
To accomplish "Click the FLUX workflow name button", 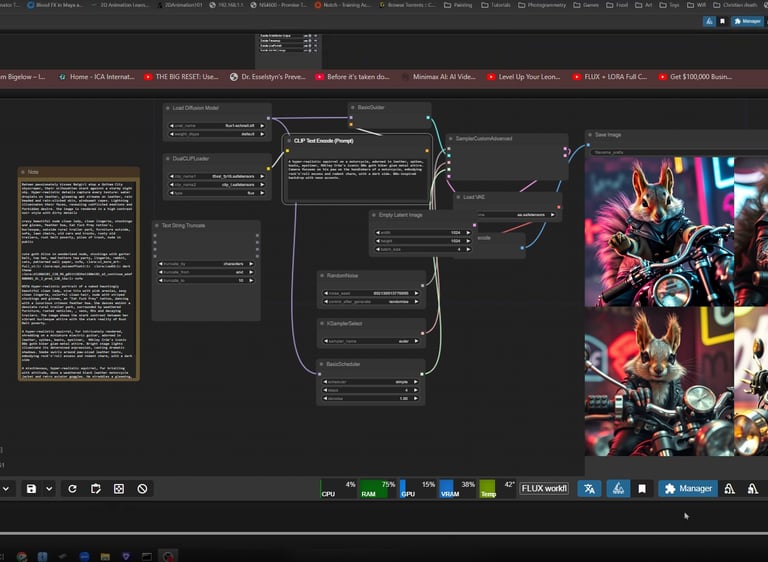I will (x=544, y=488).
